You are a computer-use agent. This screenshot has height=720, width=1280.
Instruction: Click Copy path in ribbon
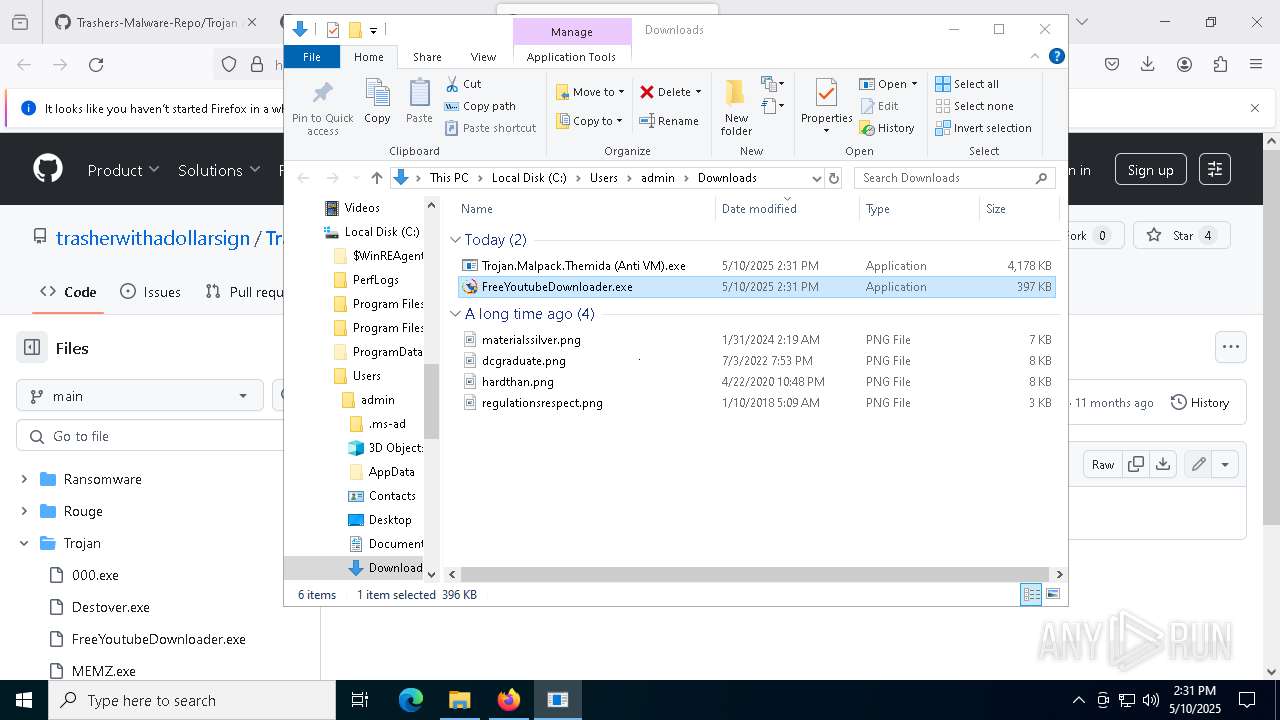click(x=480, y=106)
